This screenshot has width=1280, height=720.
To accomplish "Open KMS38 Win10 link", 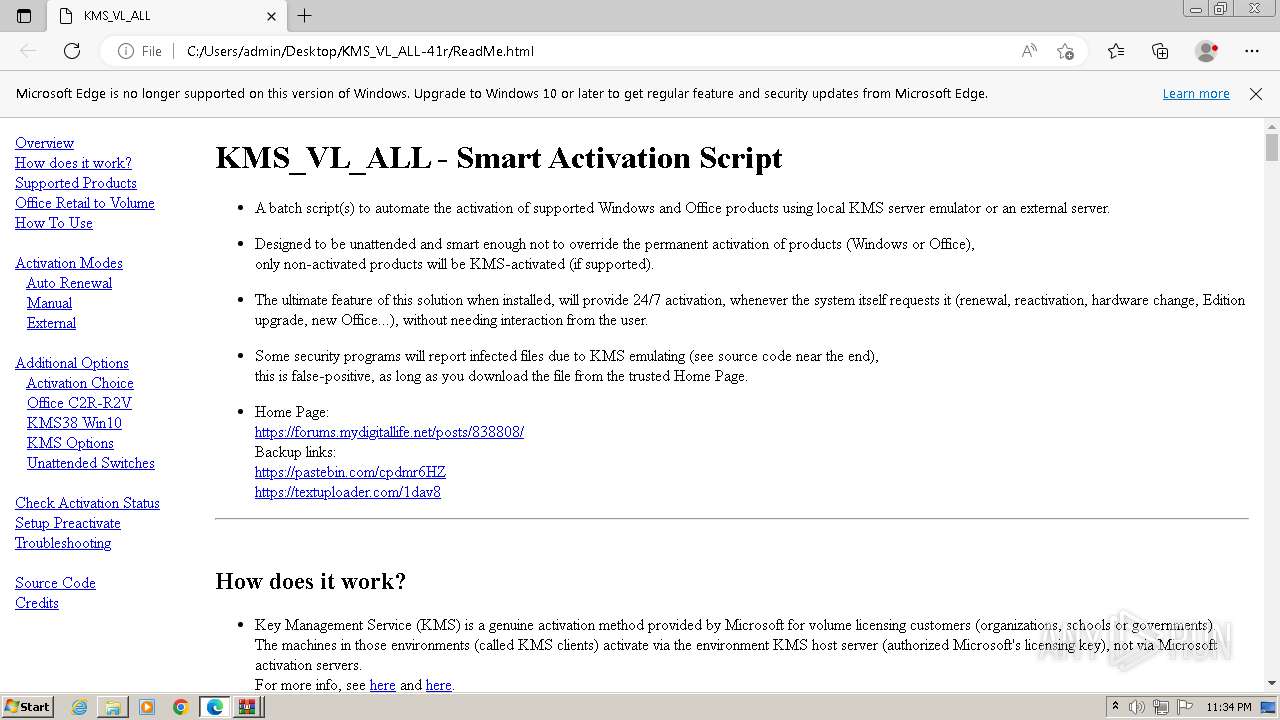I will (74, 423).
